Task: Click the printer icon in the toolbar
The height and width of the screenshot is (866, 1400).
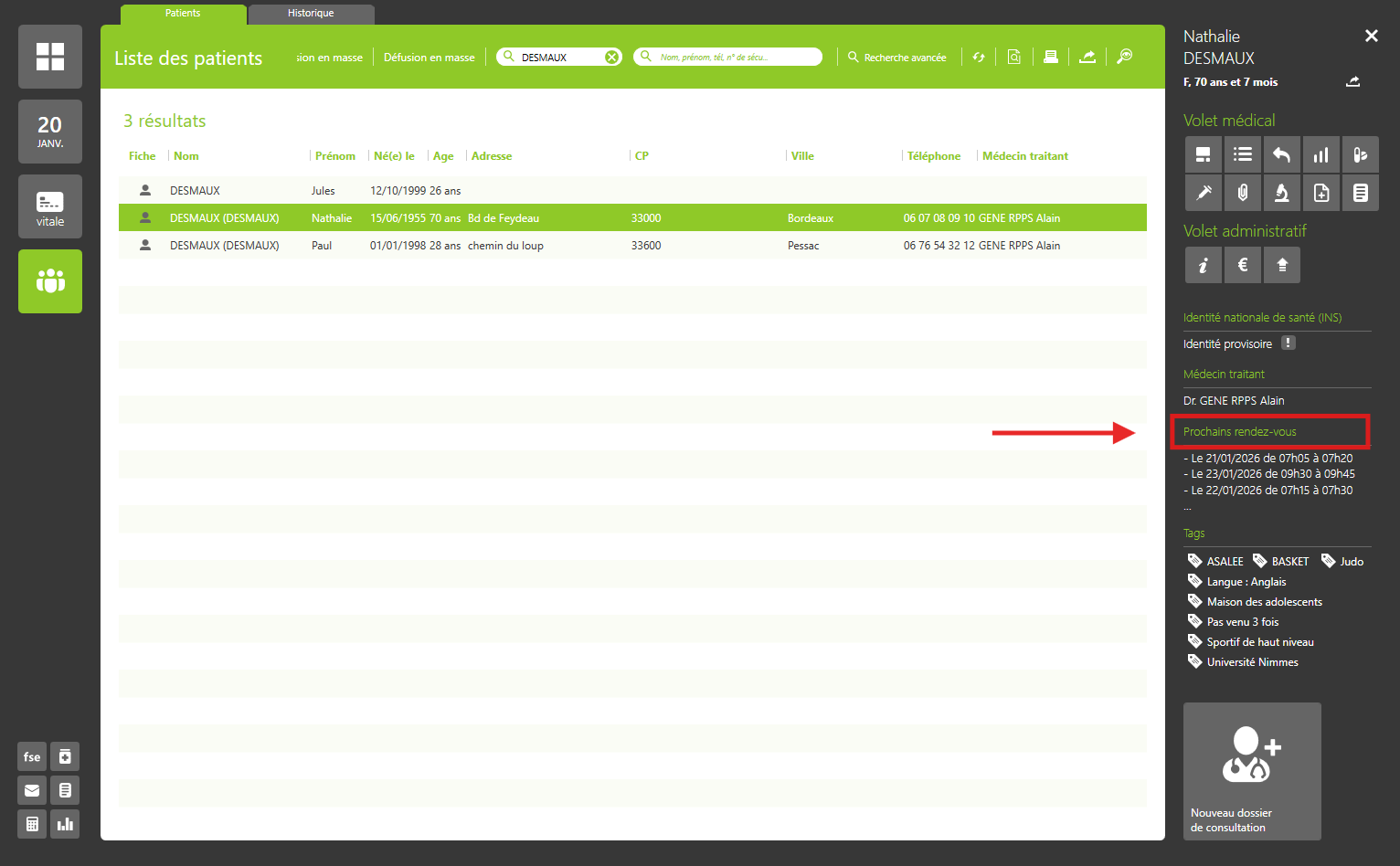Action: coord(1051,57)
